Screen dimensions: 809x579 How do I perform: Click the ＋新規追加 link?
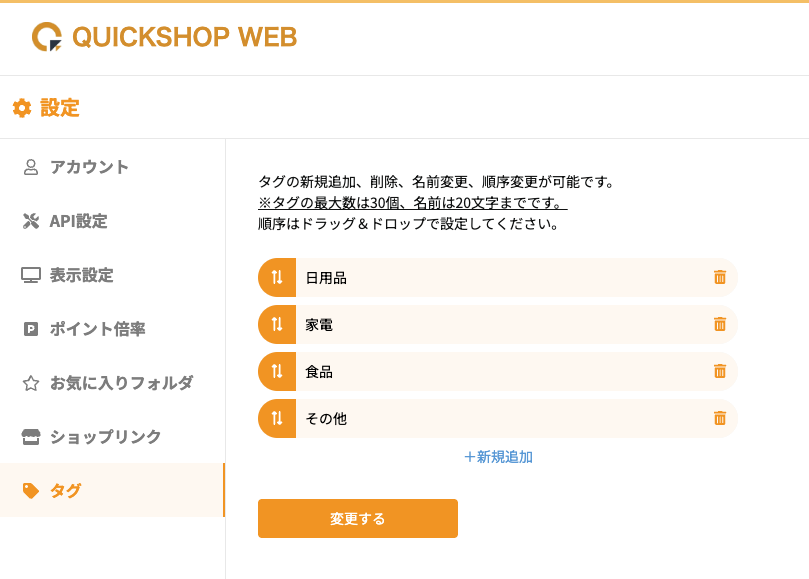coord(498,457)
